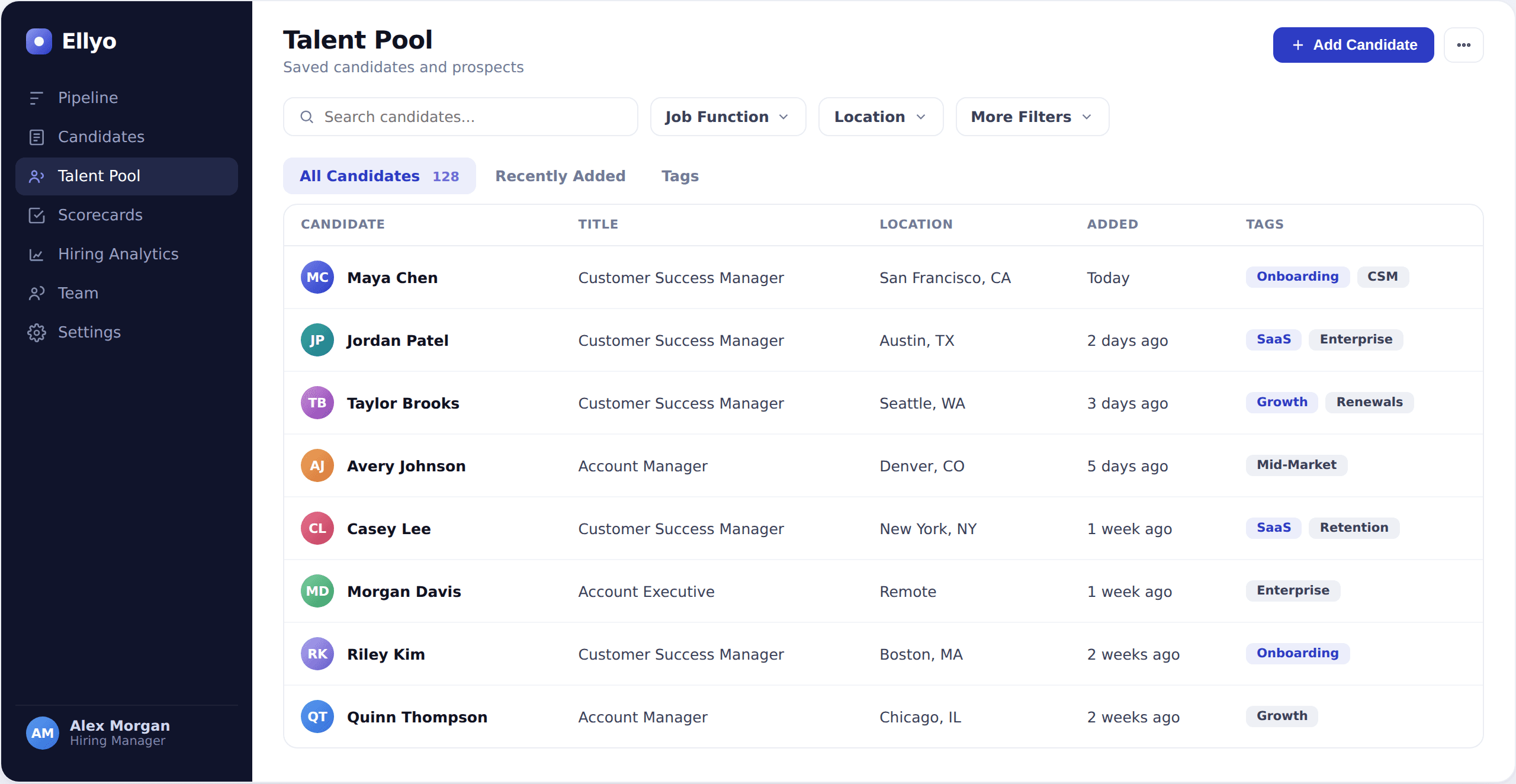Click Maya Chen's Onboarding tag
The width and height of the screenshot is (1516, 784).
(1297, 277)
